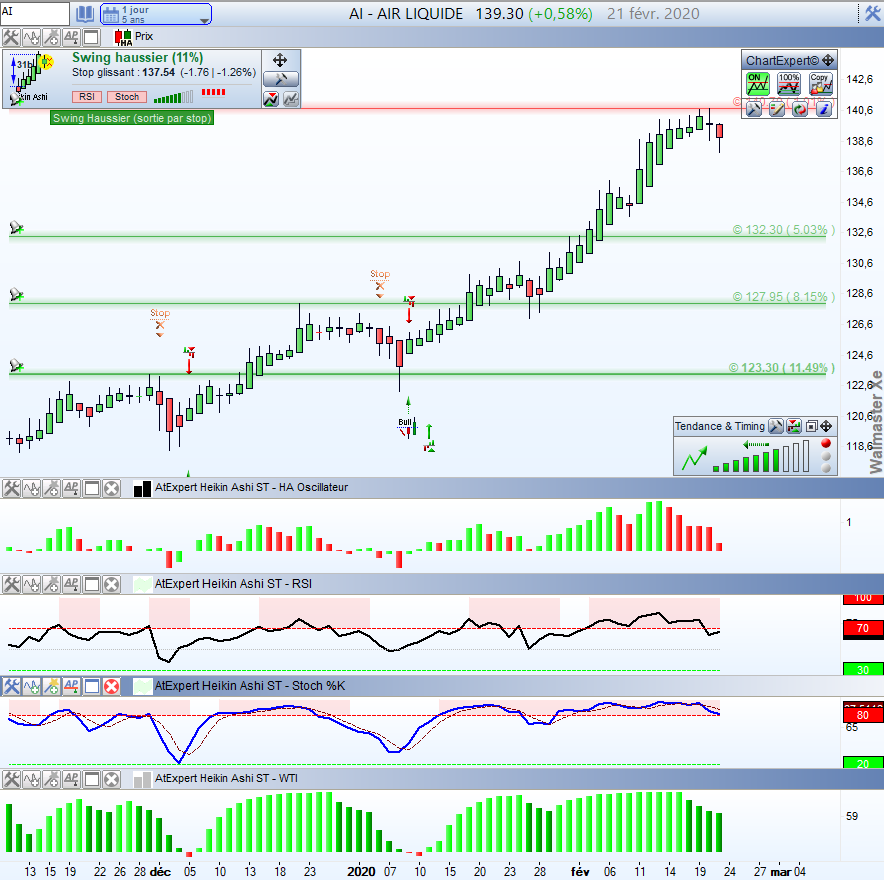This screenshot has height=880, width=884.
Task: Open ChartExpert hammer settings
Action: click(x=754, y=109)
